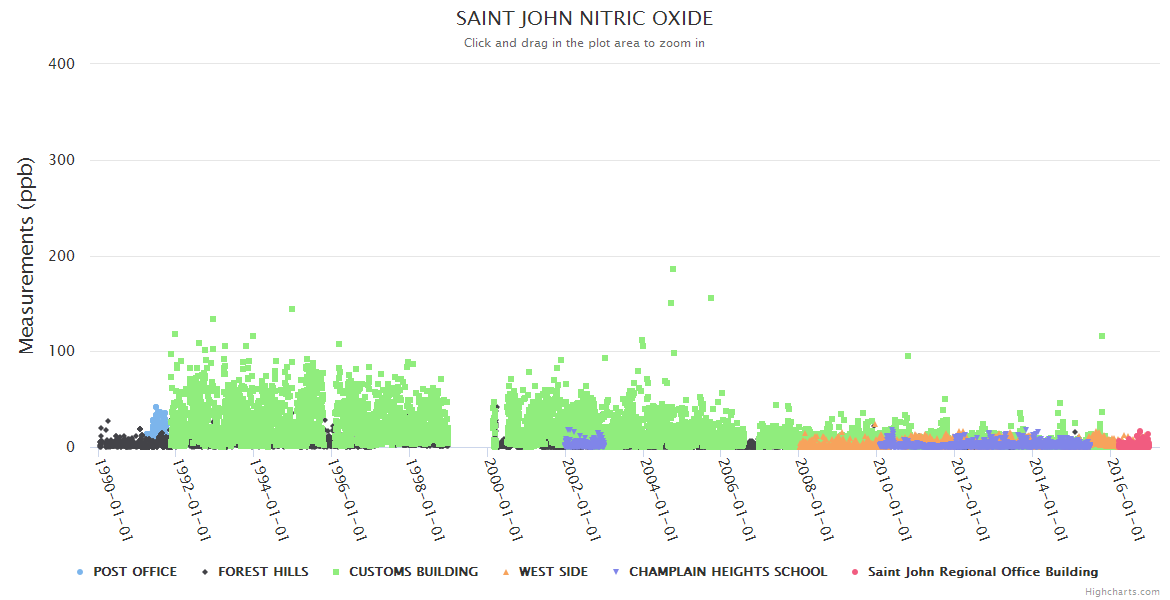Screen dimensions: 1170x600
Task: Click the blue circle Post Office legend marker
Action: (80, 572)
